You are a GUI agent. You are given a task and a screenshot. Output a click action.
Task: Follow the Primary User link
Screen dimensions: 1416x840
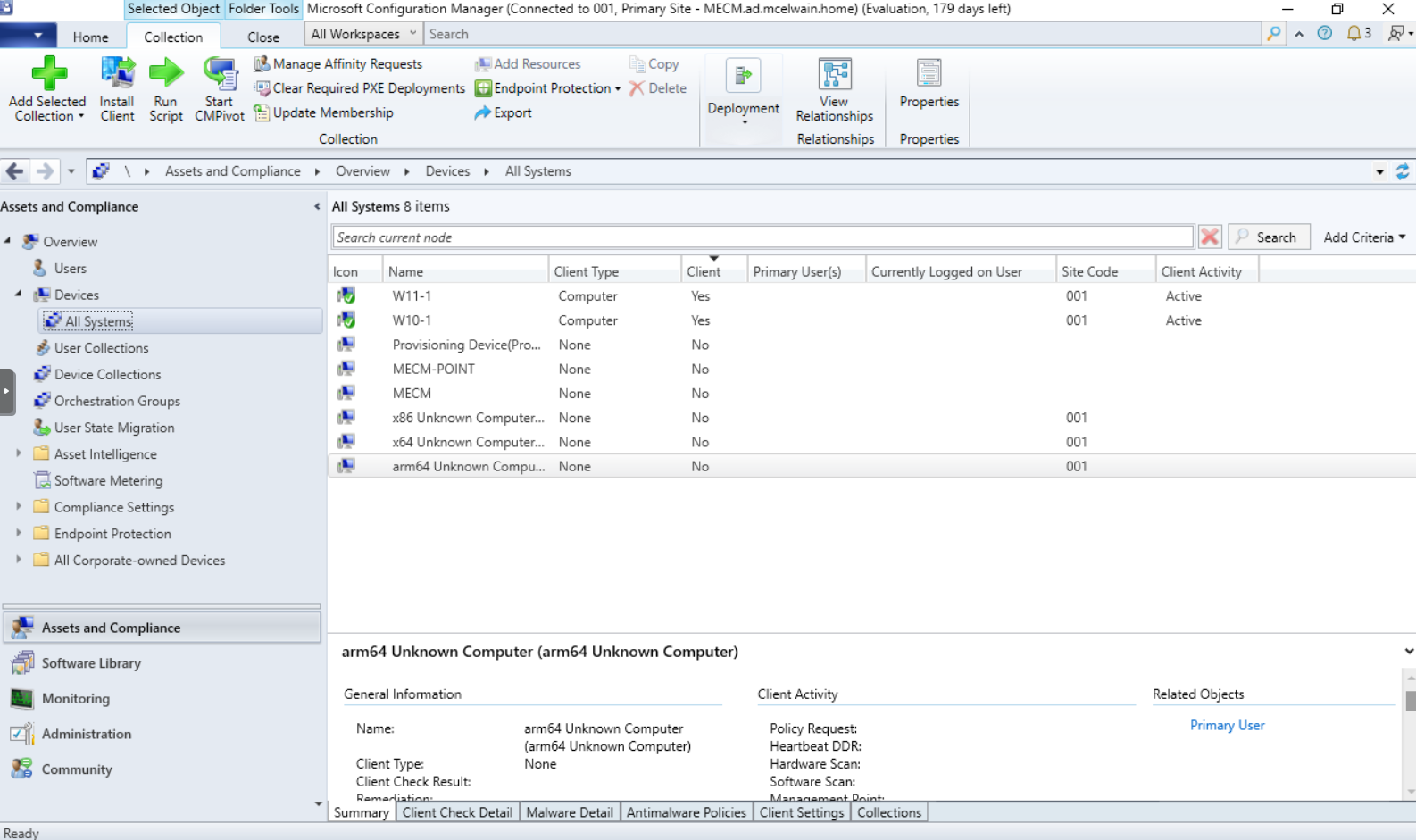(x=1227, y=726)
